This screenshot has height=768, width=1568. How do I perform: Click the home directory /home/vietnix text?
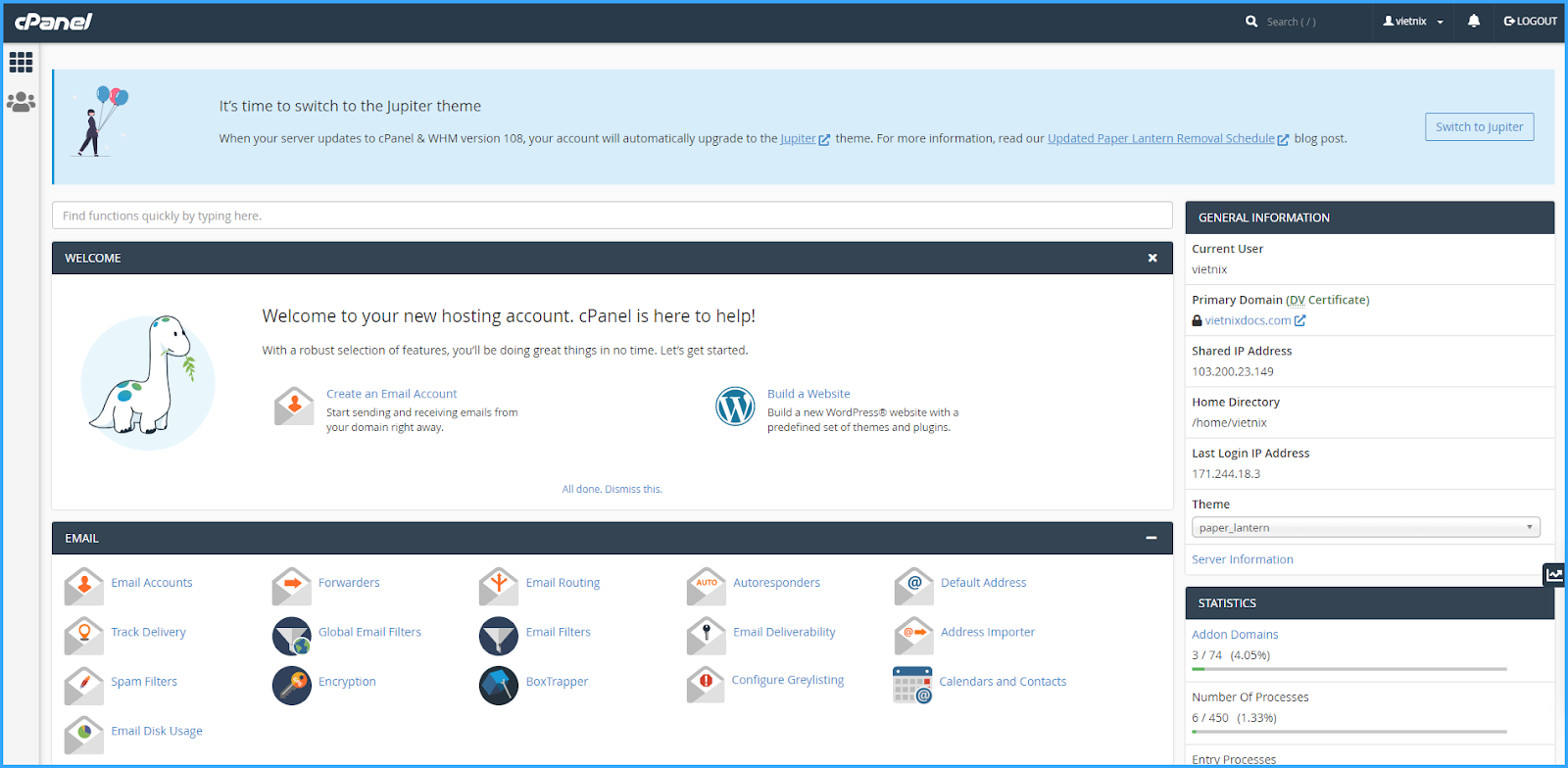pos(1230,423)
